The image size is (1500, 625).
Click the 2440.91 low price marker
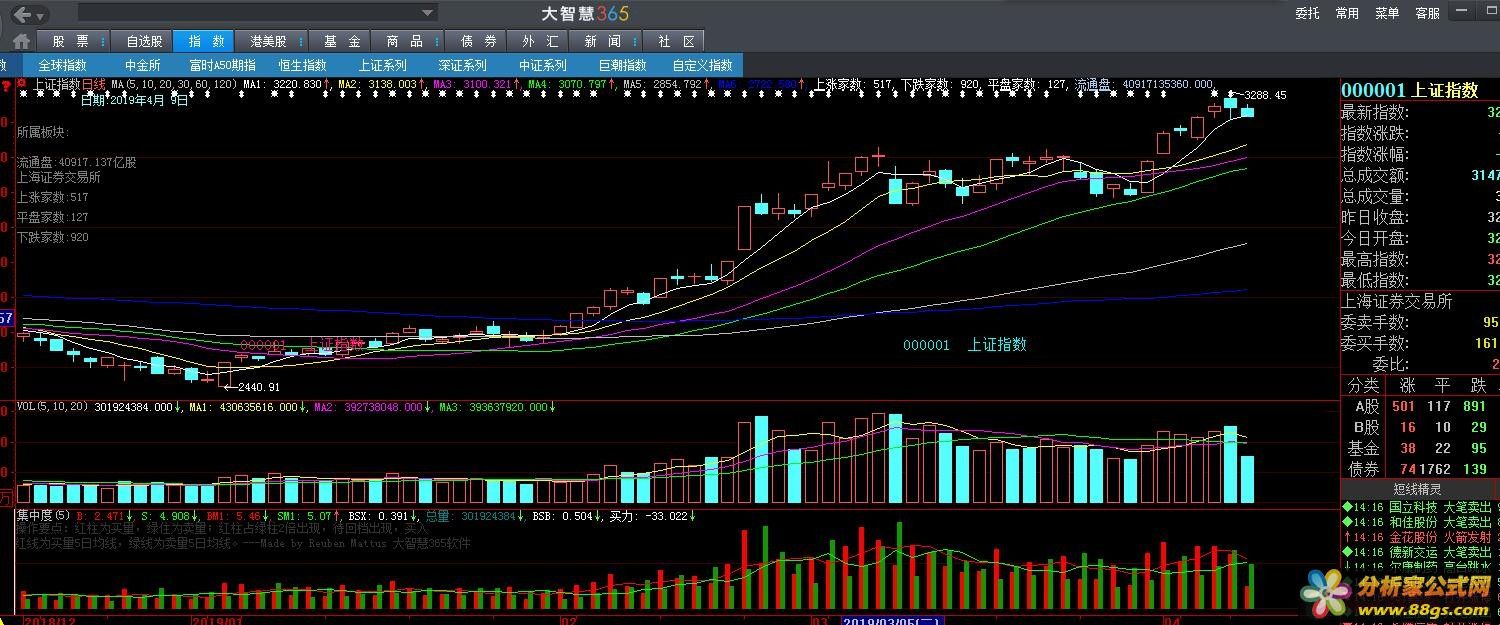(258, 387)
